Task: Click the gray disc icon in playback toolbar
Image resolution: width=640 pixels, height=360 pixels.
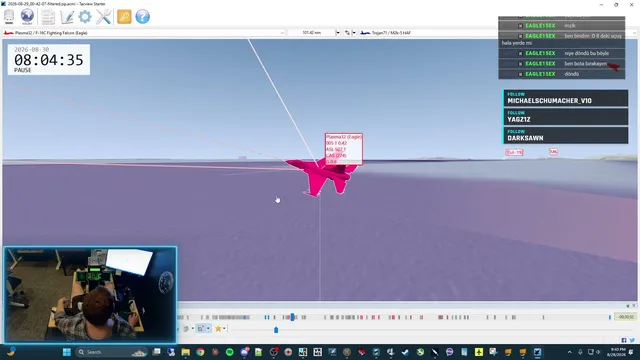Action: click(x=186, y=328)
